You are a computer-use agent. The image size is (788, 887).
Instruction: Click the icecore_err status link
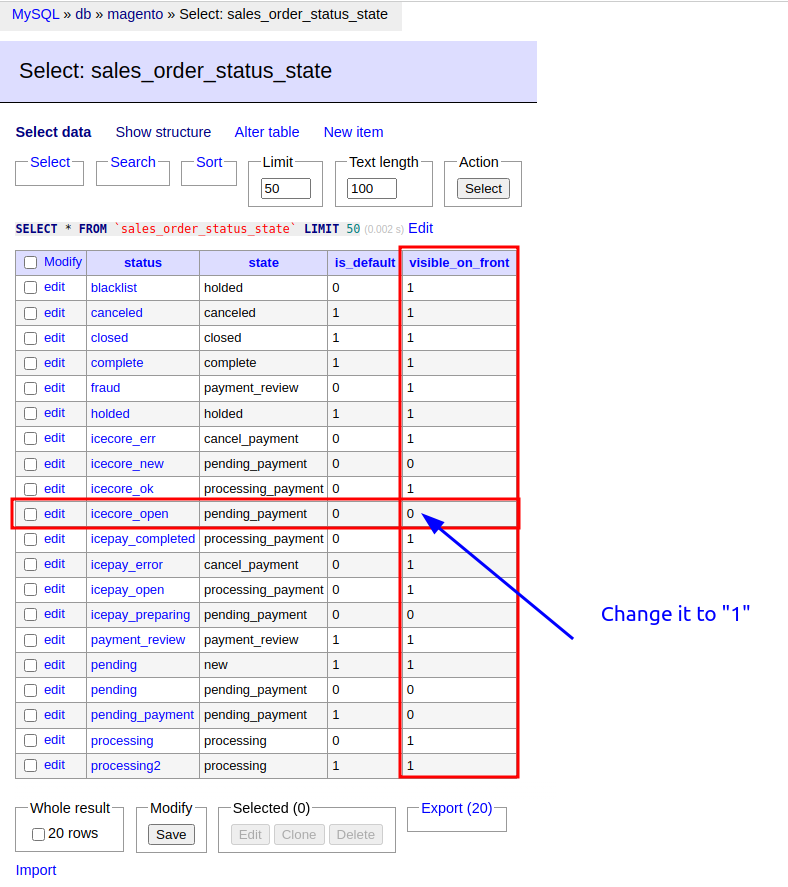(123, 439)
